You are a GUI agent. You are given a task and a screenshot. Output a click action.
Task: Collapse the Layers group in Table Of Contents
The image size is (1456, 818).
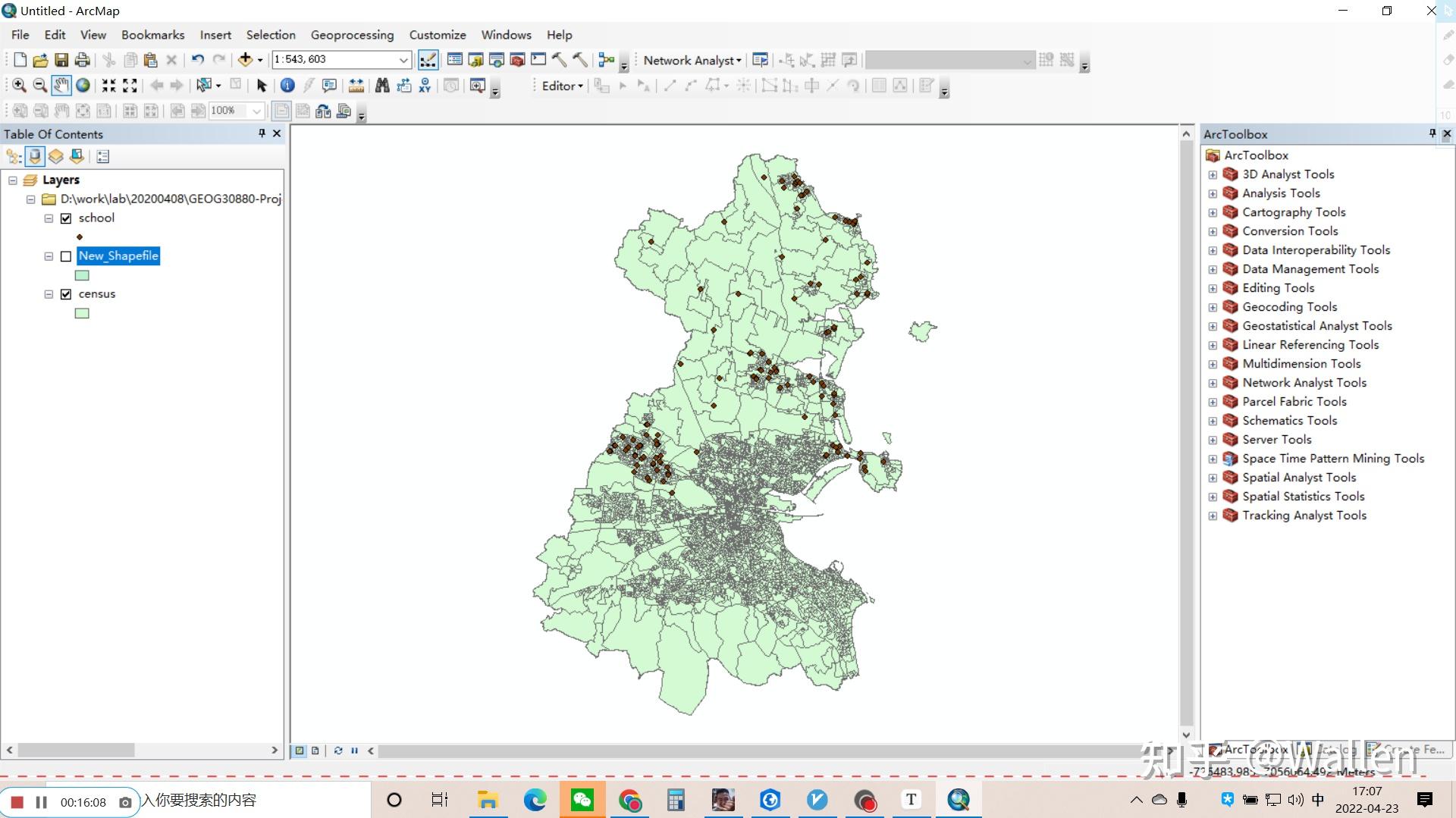[12, 180]
